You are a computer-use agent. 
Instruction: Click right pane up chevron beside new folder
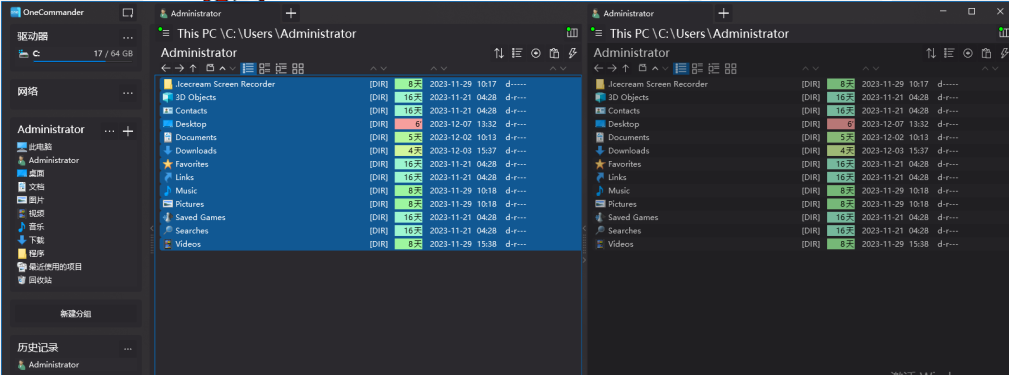click(655, 68)
